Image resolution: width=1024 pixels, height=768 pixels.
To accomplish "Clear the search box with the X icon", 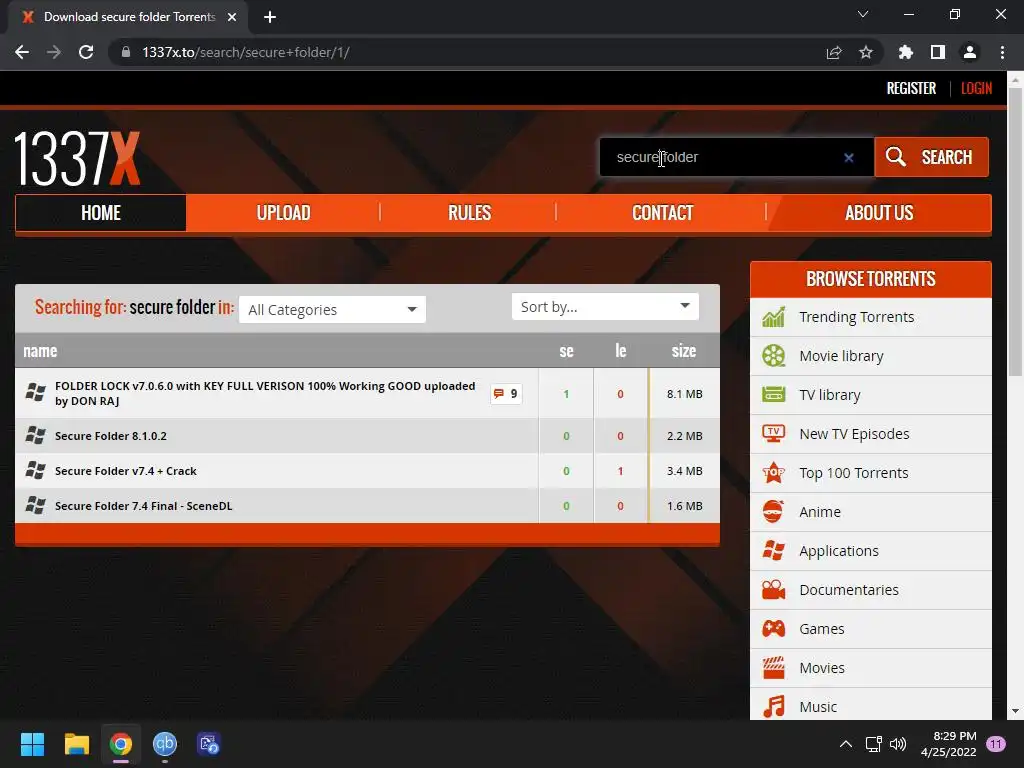I will [848, 157].
